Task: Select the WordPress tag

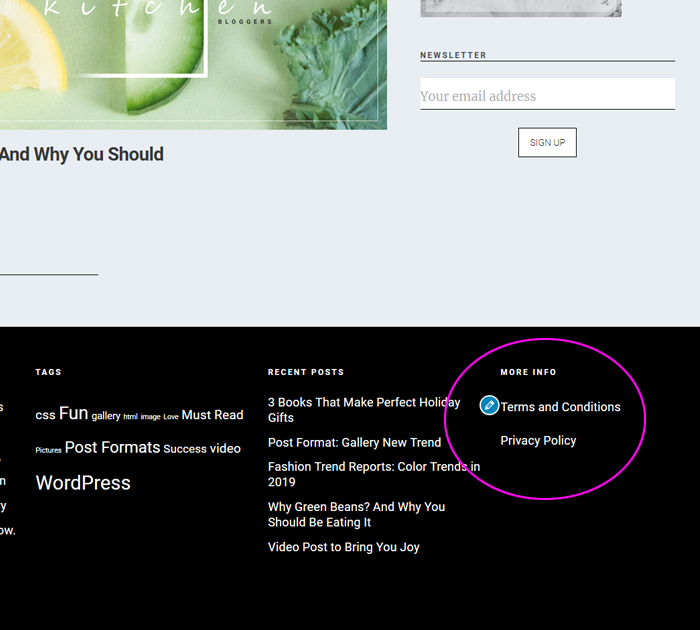Action: 83,483
